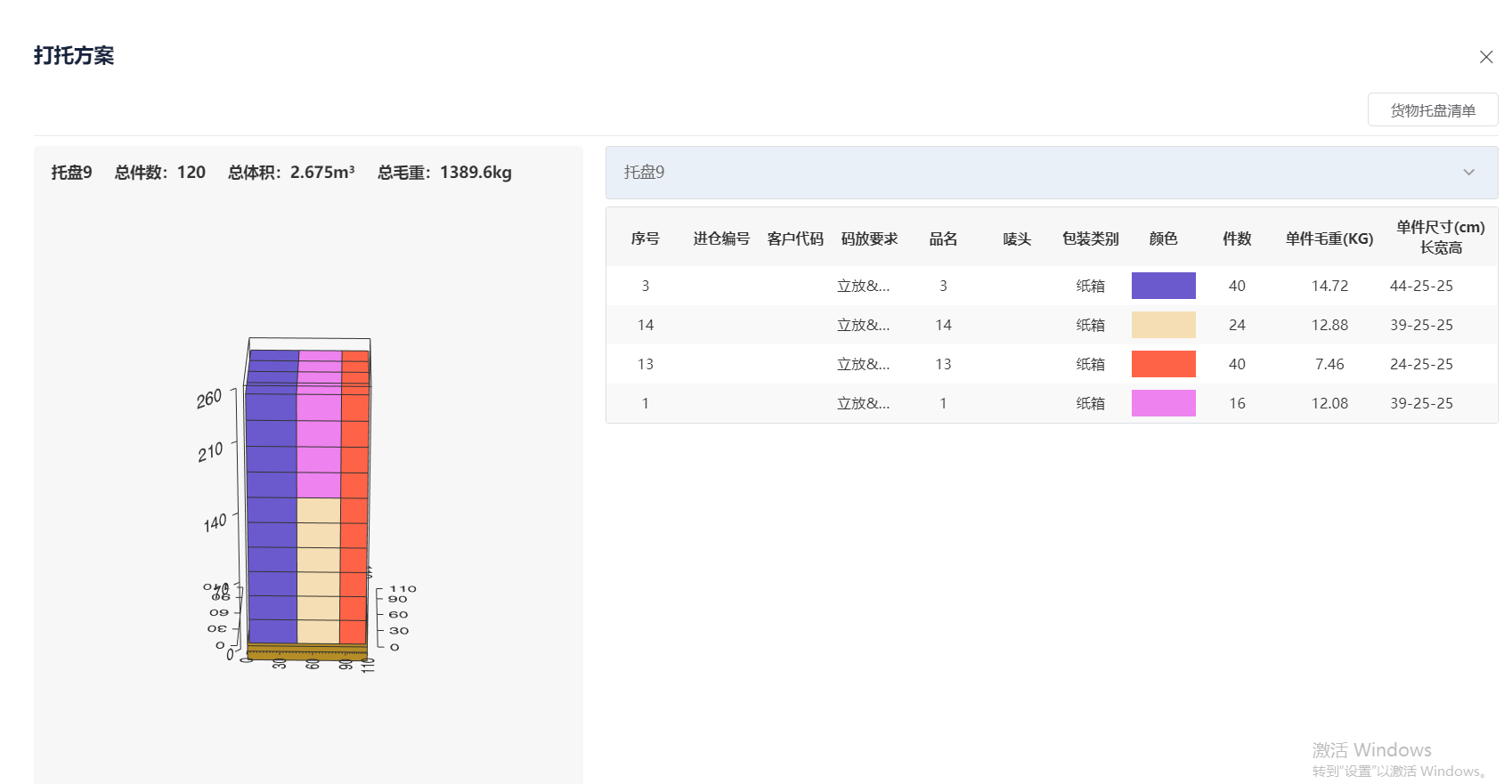
Task: Click the 3D pallet stacking model
Action: [307, 498]
